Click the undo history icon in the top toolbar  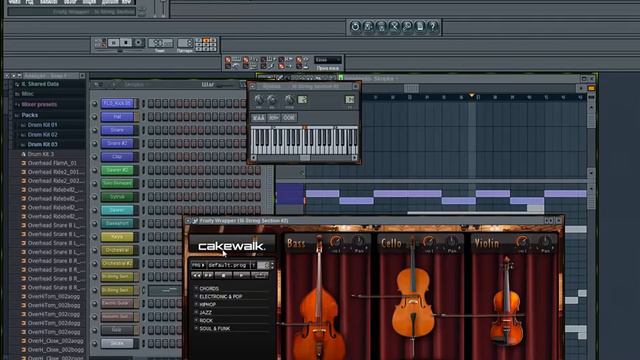pos(355,27)
